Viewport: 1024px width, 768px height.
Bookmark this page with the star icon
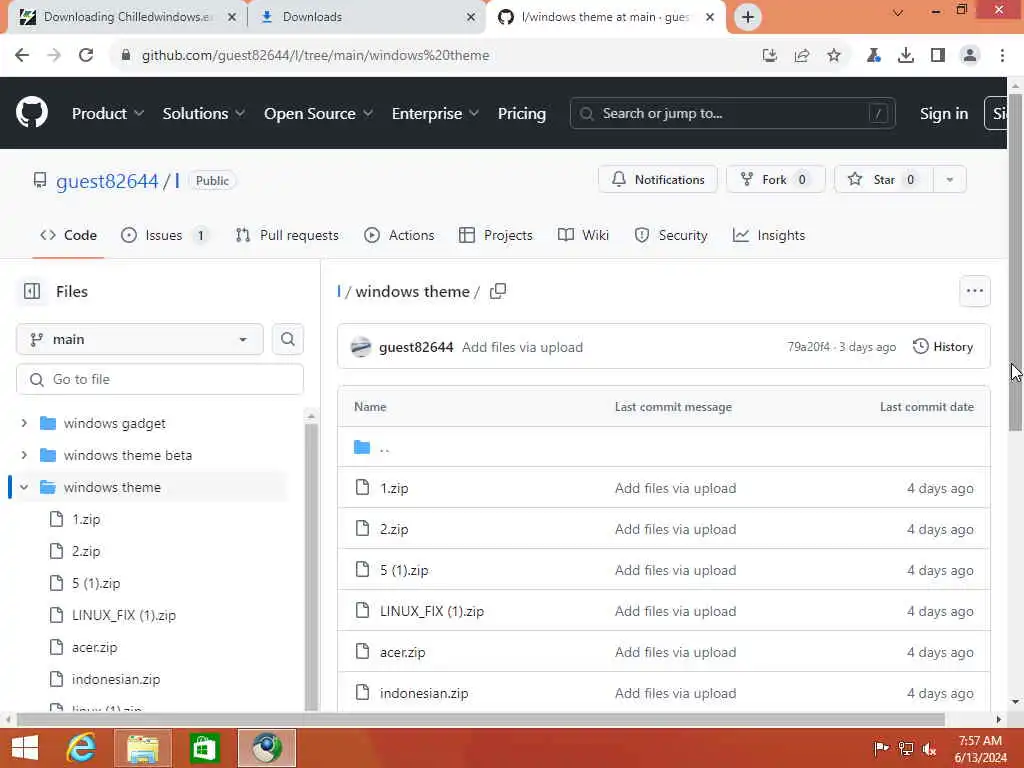(834, 56)
